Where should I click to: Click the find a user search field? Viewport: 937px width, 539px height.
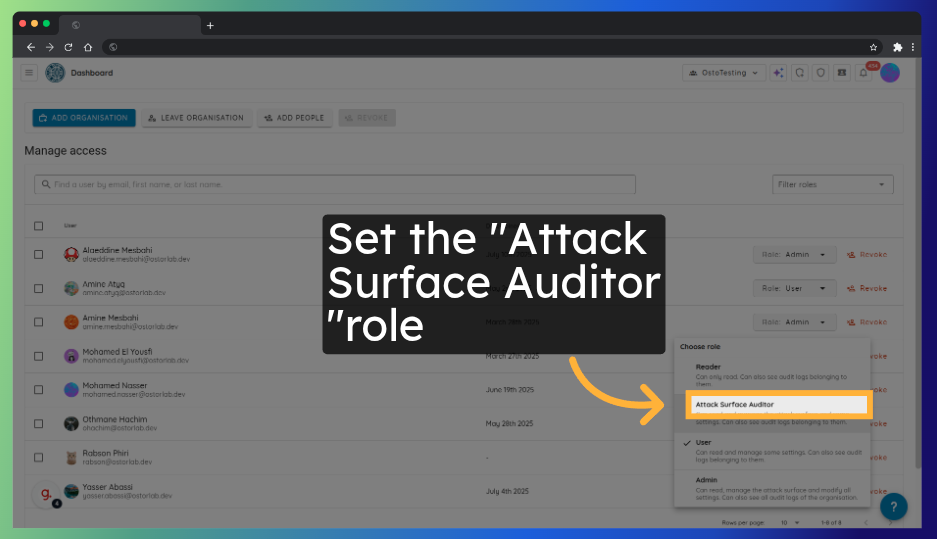coord(334,185)
